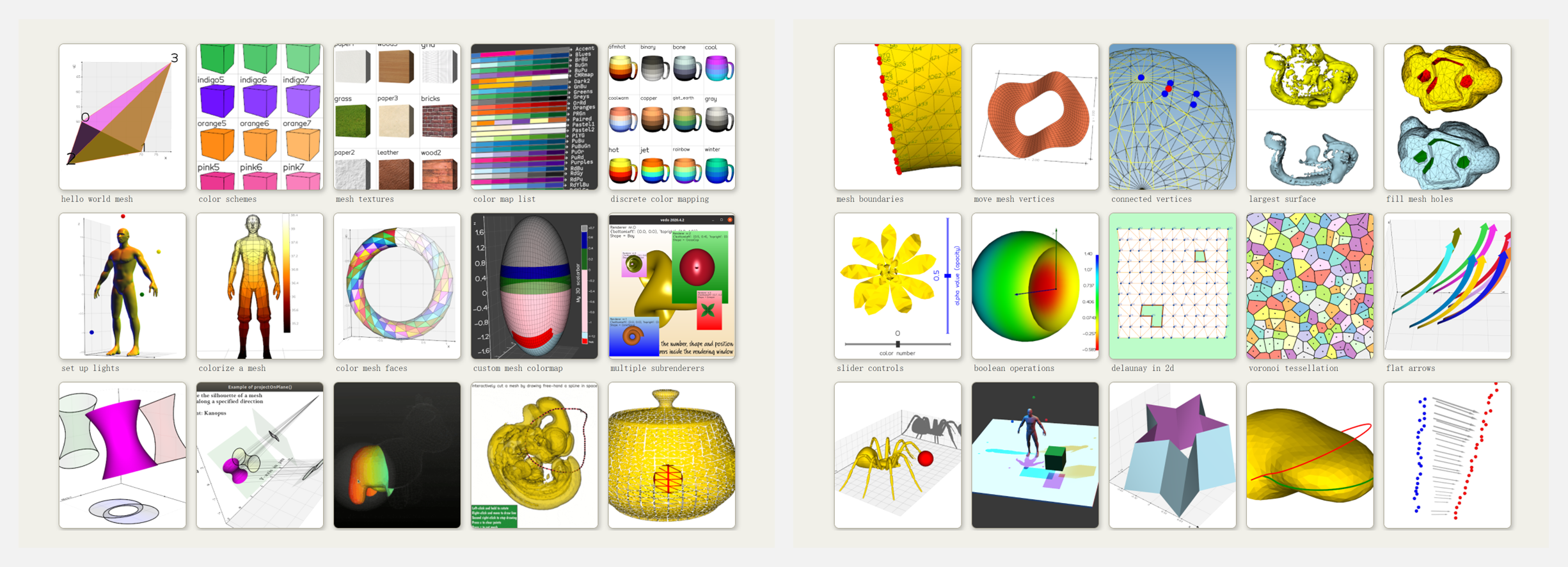Open the color mesh faces torus thumbnail
The height and width of the screenshot is (567, 1568).
[x=397, y=286]
